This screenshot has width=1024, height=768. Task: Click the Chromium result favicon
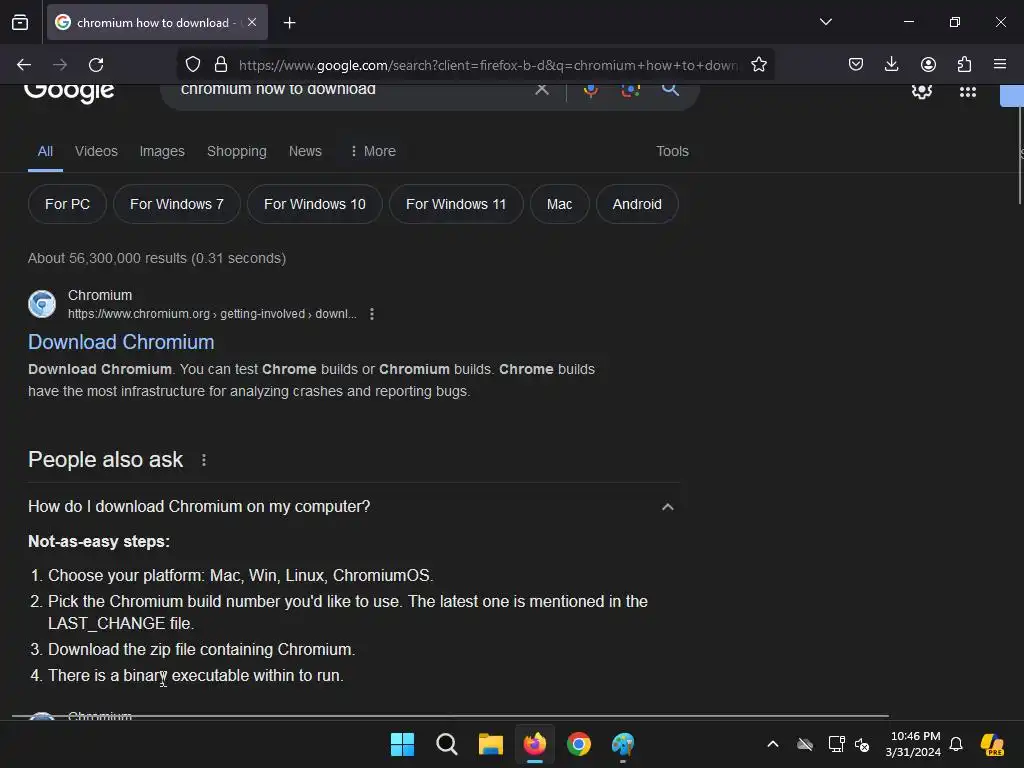[x=42, y=304]
